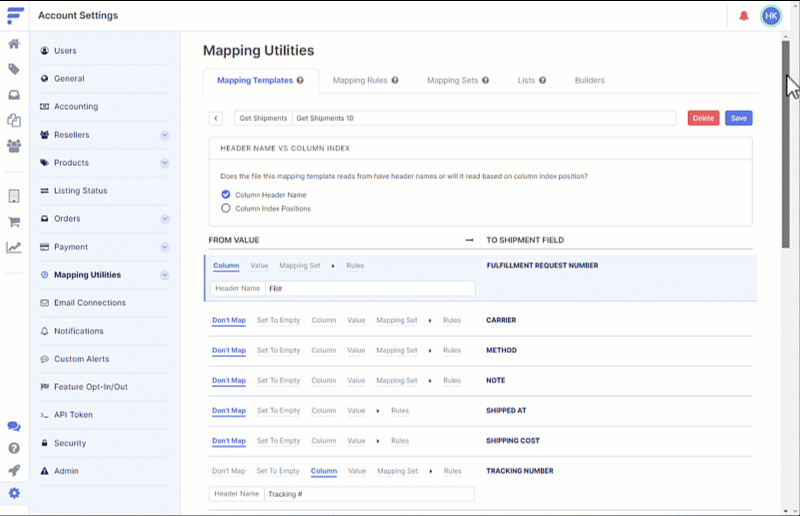
Task: Click help icon beside Lists tab
Action: click(542, 80)
